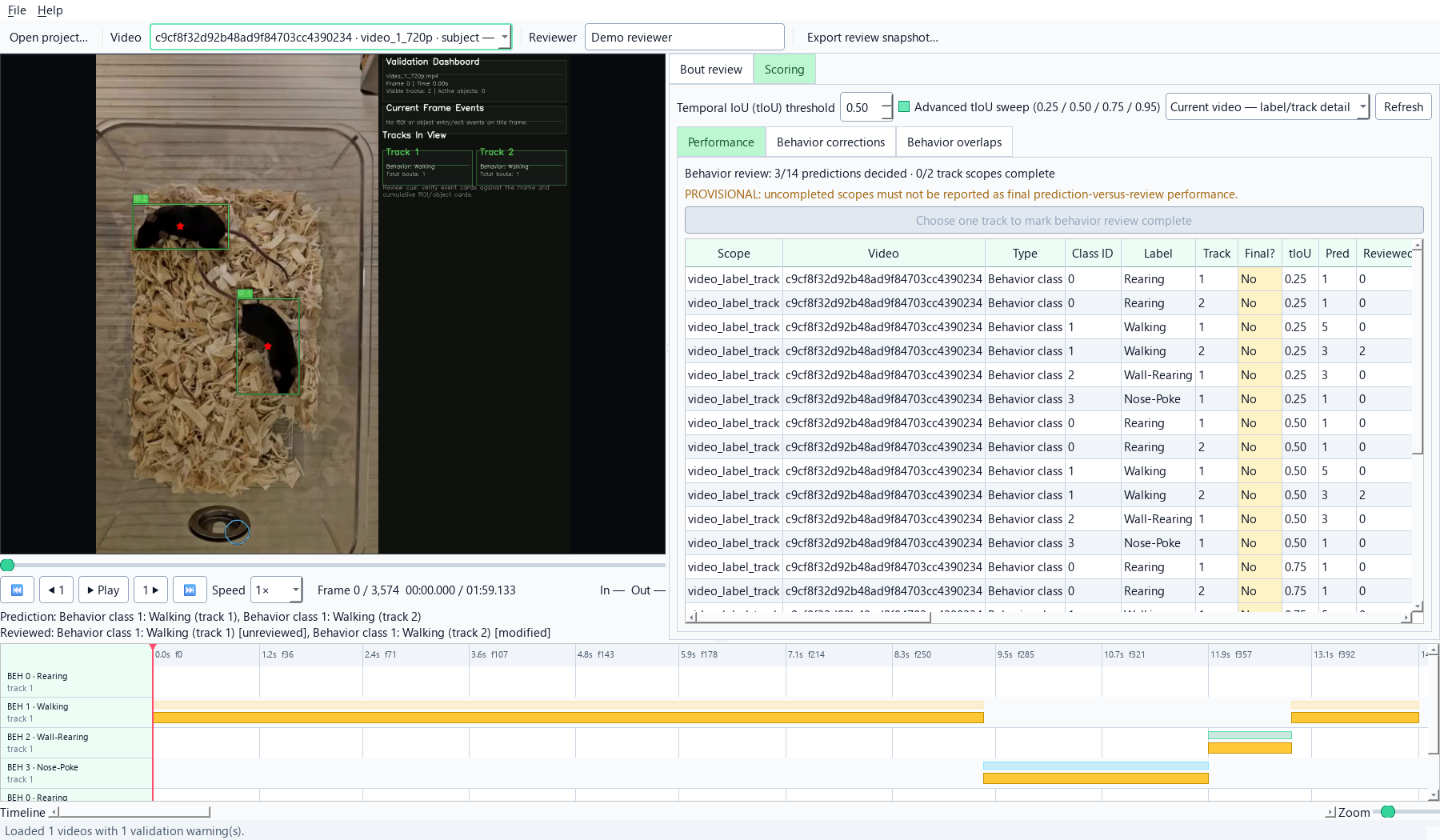Open the Current video label/track detail dropdown
This screenshot has height=840, width=1440.
(x=1267, y=106)
